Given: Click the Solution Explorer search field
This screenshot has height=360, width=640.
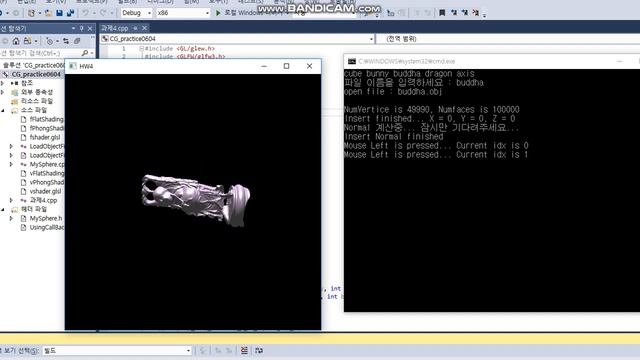Looking at the screenshot, I should [x=40, y=53].
